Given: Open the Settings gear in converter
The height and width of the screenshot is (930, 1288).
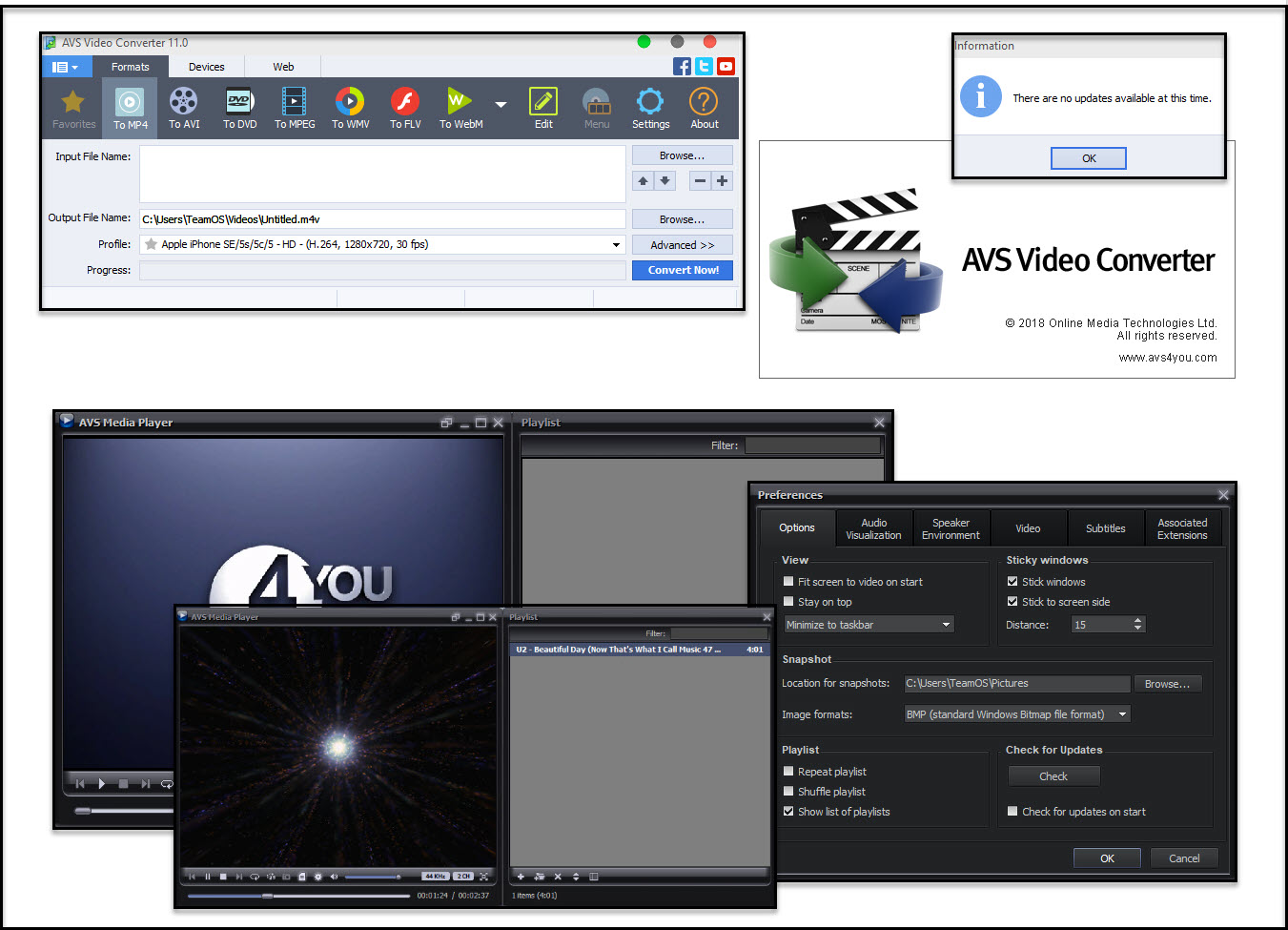Looking at the screenshot, I should [650, 109].
